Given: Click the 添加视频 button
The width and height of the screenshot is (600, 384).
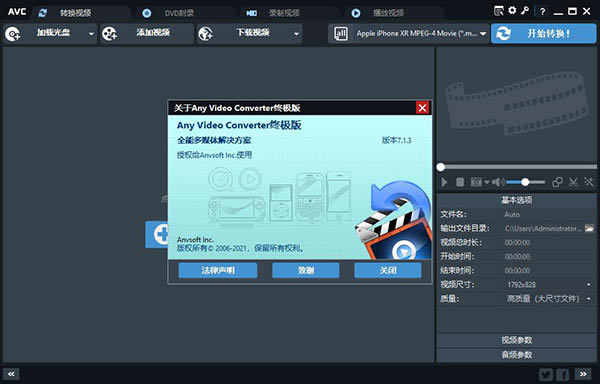Looking at the screenshot, I should (147, 34).
